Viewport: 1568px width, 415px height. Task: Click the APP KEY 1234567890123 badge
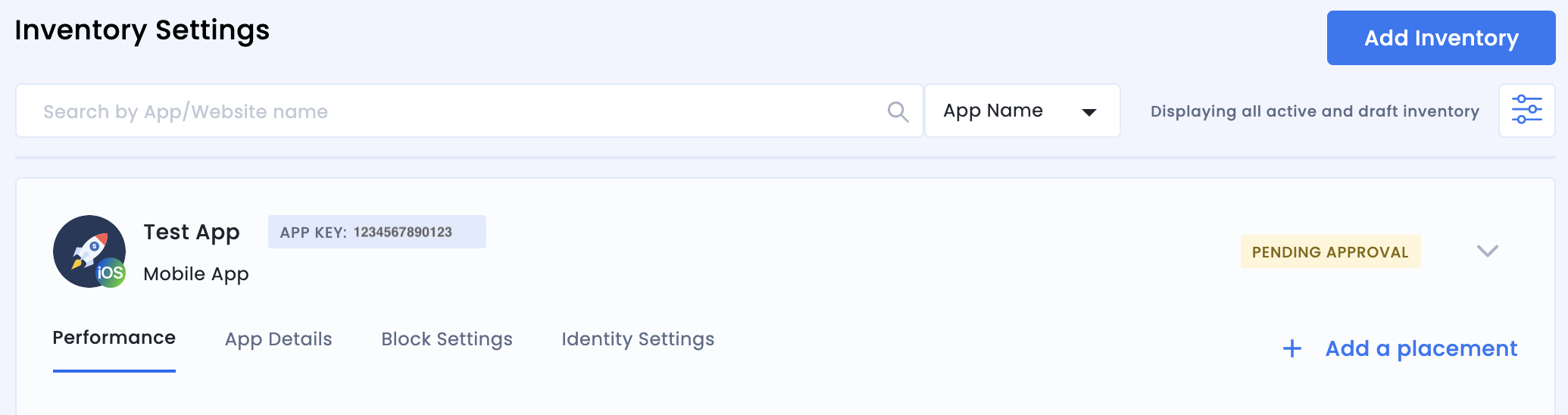tap(376, 232)
